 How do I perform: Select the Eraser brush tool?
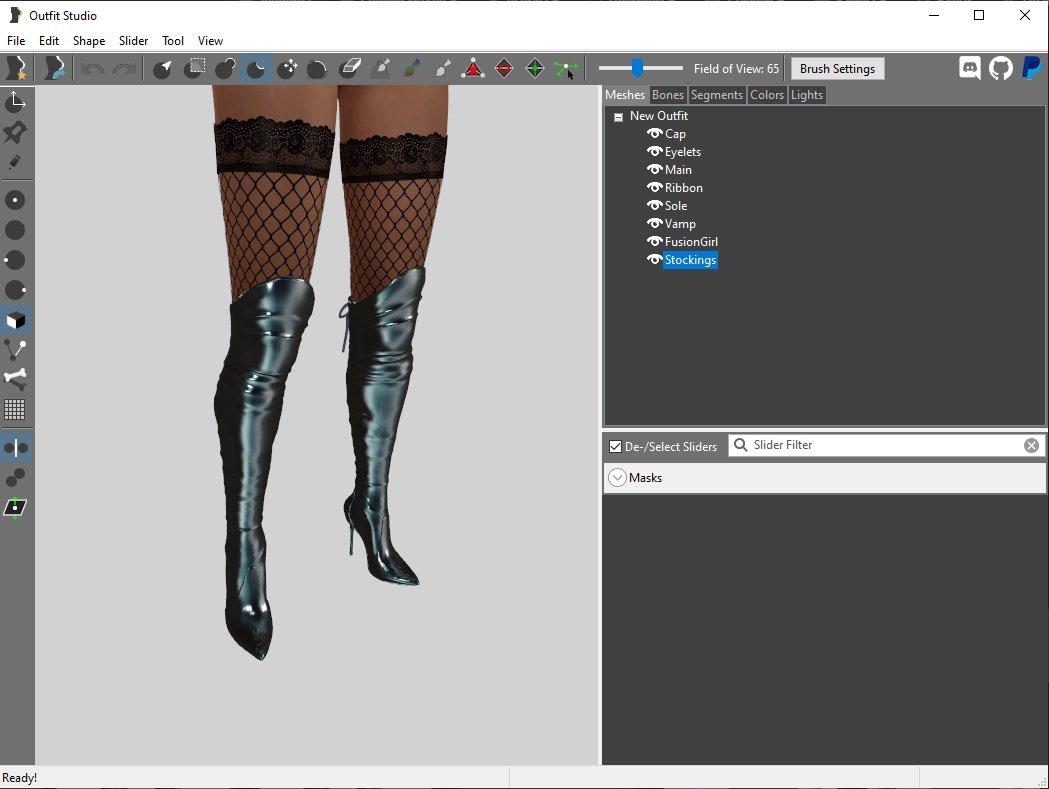point(349,69)
